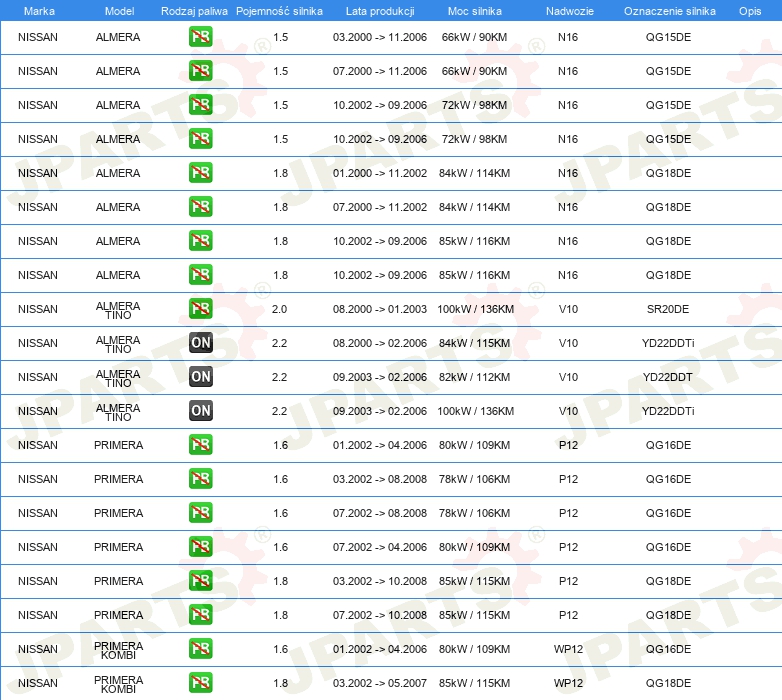The width and height of the screenshot is (782, 700).
Task: Click petrol icon in Primera P12 01.2002 -> 04.2006 row
Action: pyautogui.click(x=200, y=445)
